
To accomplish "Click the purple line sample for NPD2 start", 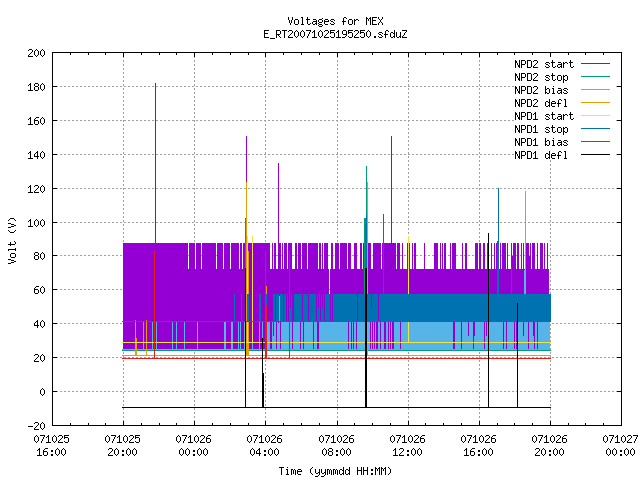I will (x=595, y=64).
